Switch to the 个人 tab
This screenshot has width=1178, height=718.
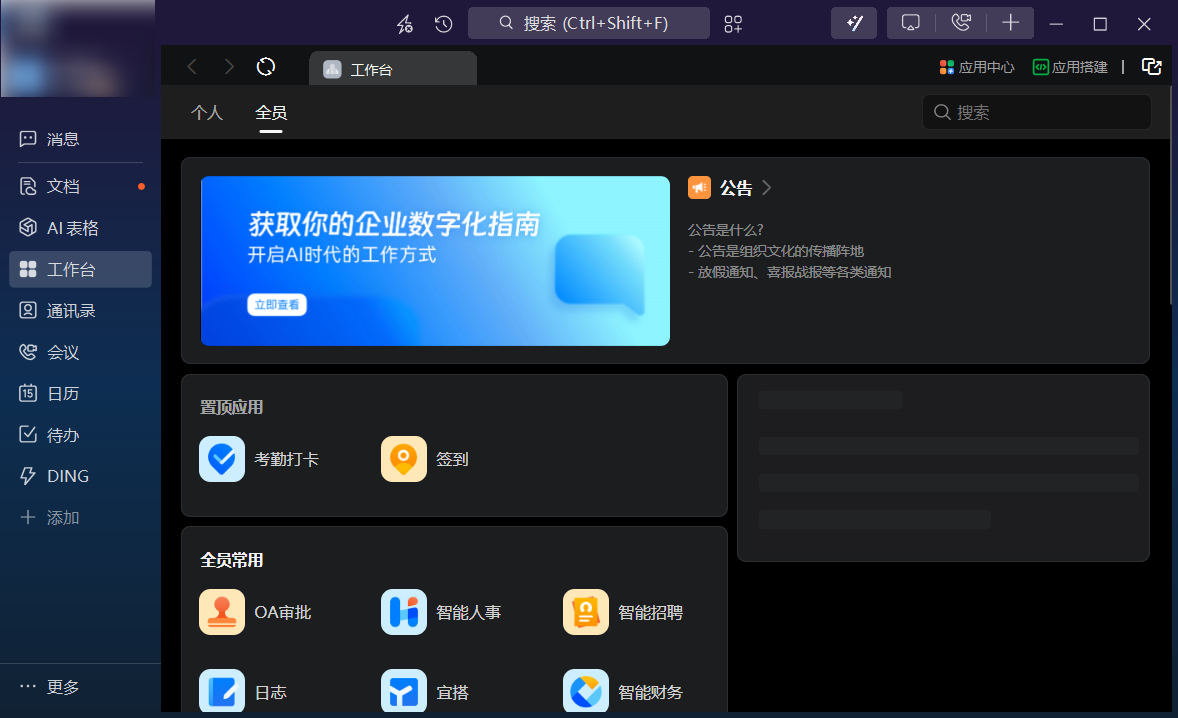coord(207,113)
